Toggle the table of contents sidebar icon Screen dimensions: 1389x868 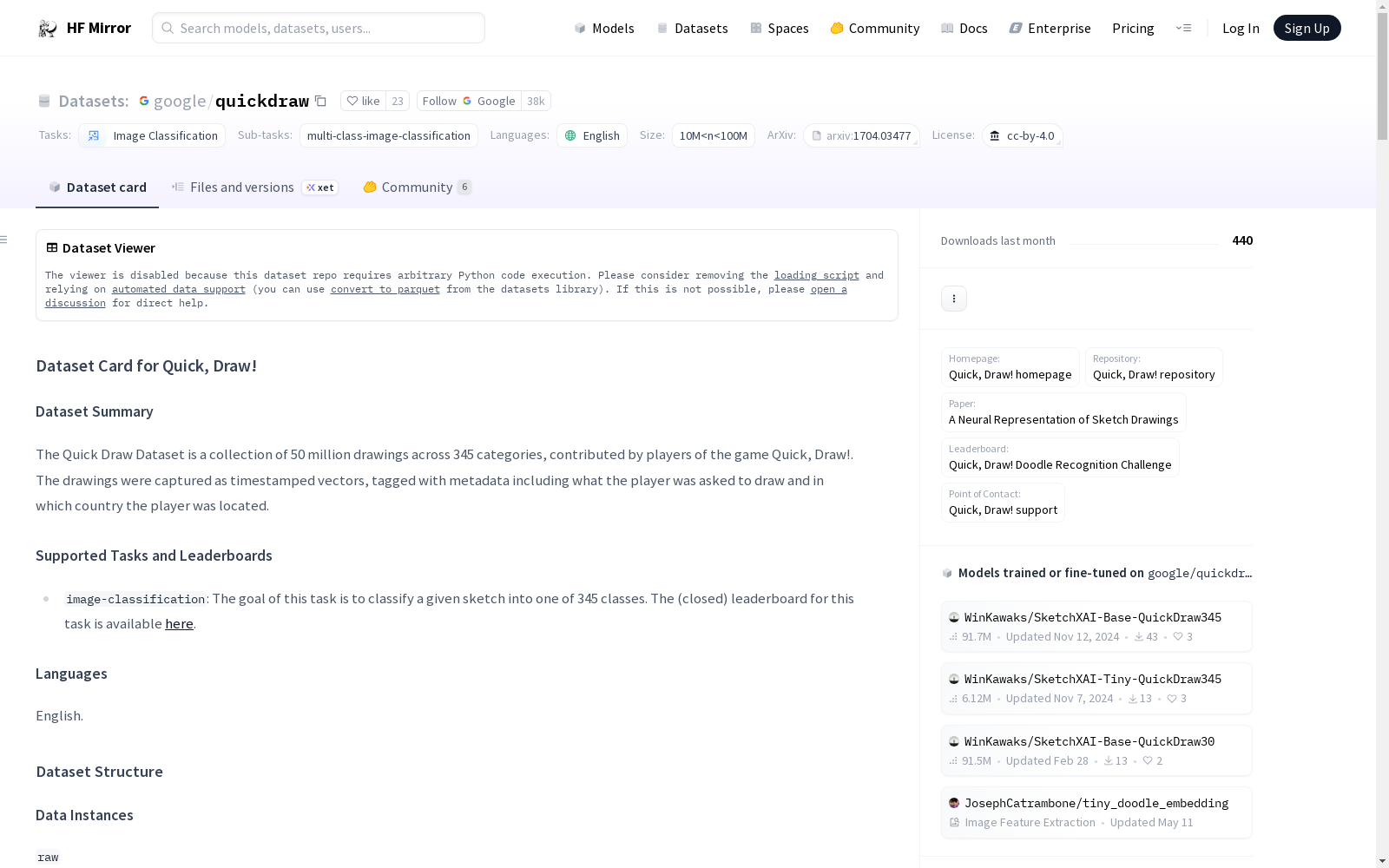pos(4,240)
